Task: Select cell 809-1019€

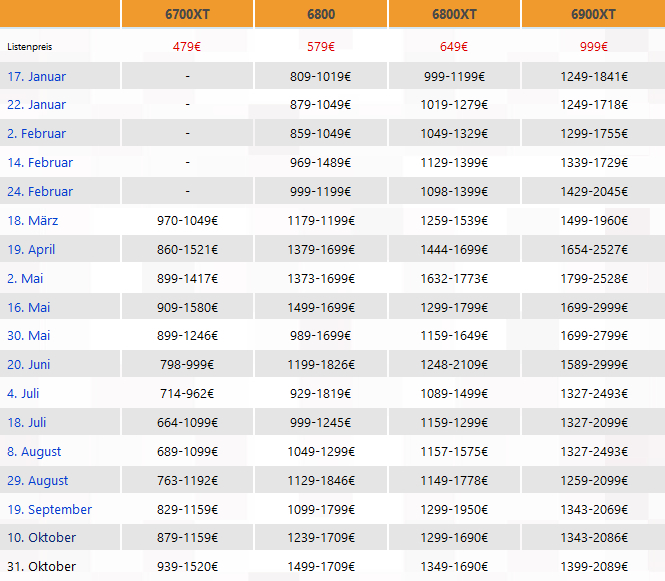Action: tap(321, 76)
